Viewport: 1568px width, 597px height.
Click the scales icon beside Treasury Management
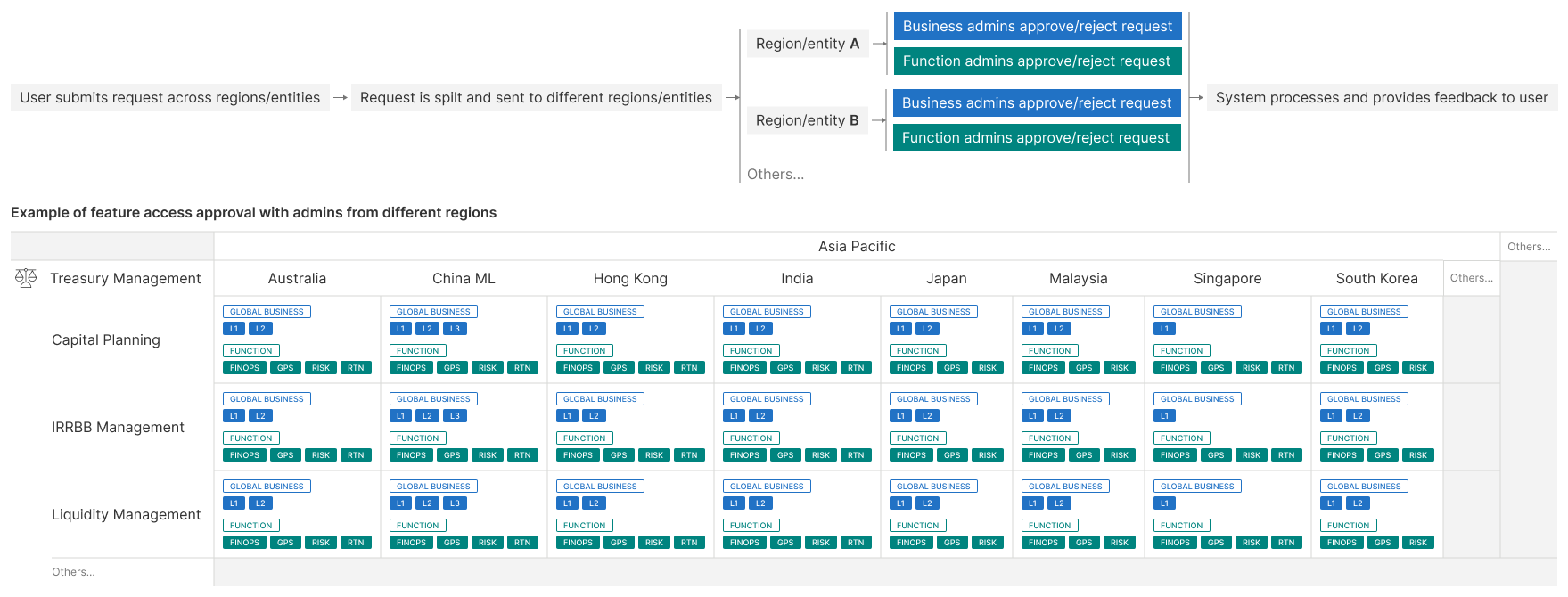[26, 278]
